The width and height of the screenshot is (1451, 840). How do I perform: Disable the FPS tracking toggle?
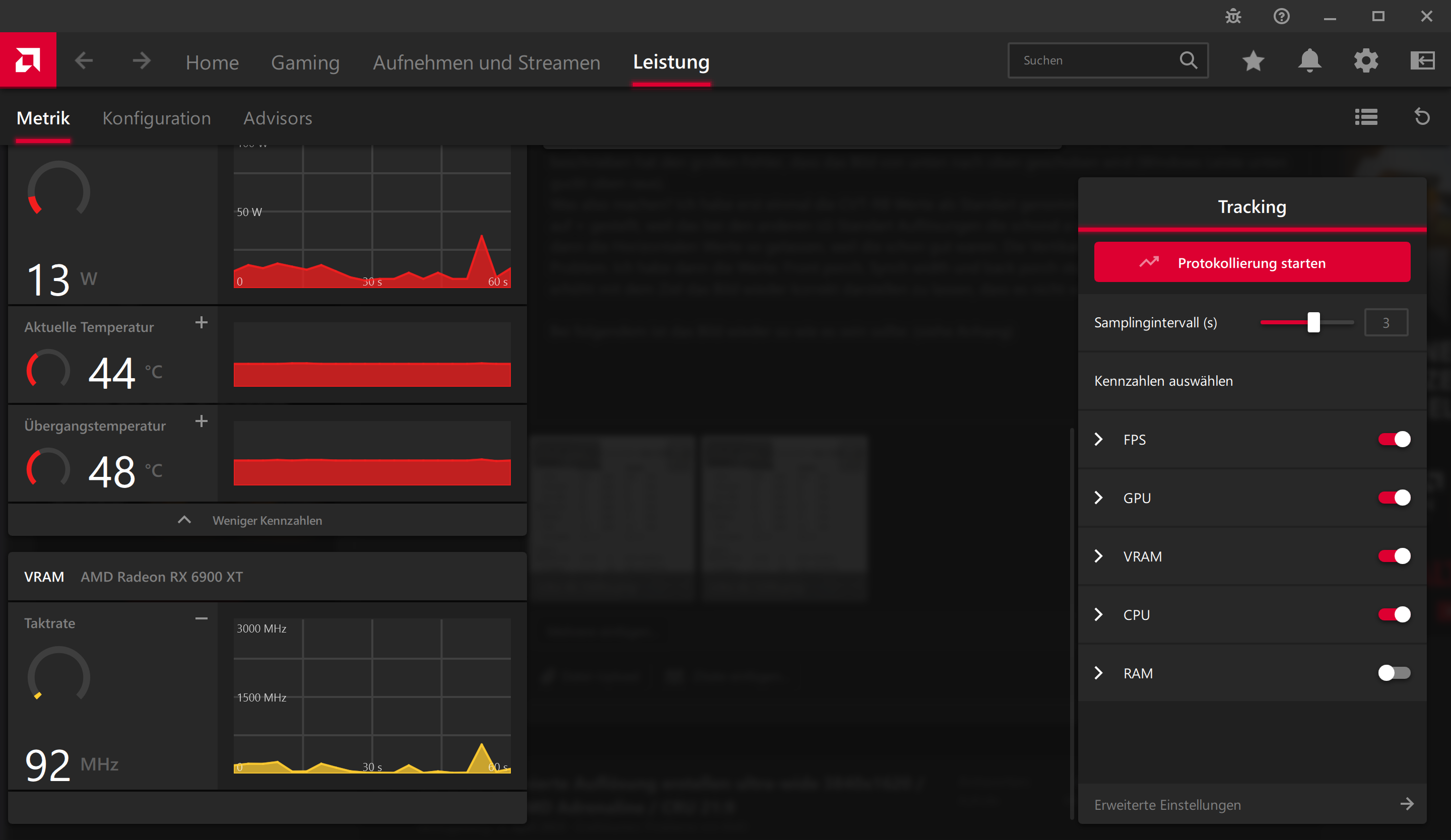tap(1394, 440)
